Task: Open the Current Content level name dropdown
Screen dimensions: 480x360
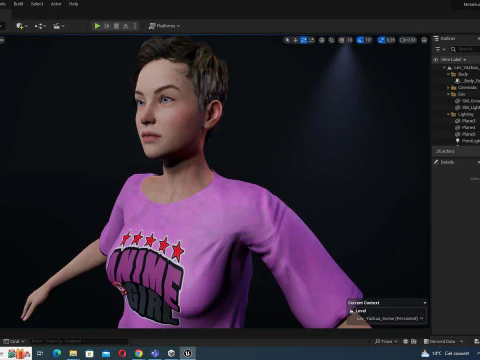Action: coord(390,319)
